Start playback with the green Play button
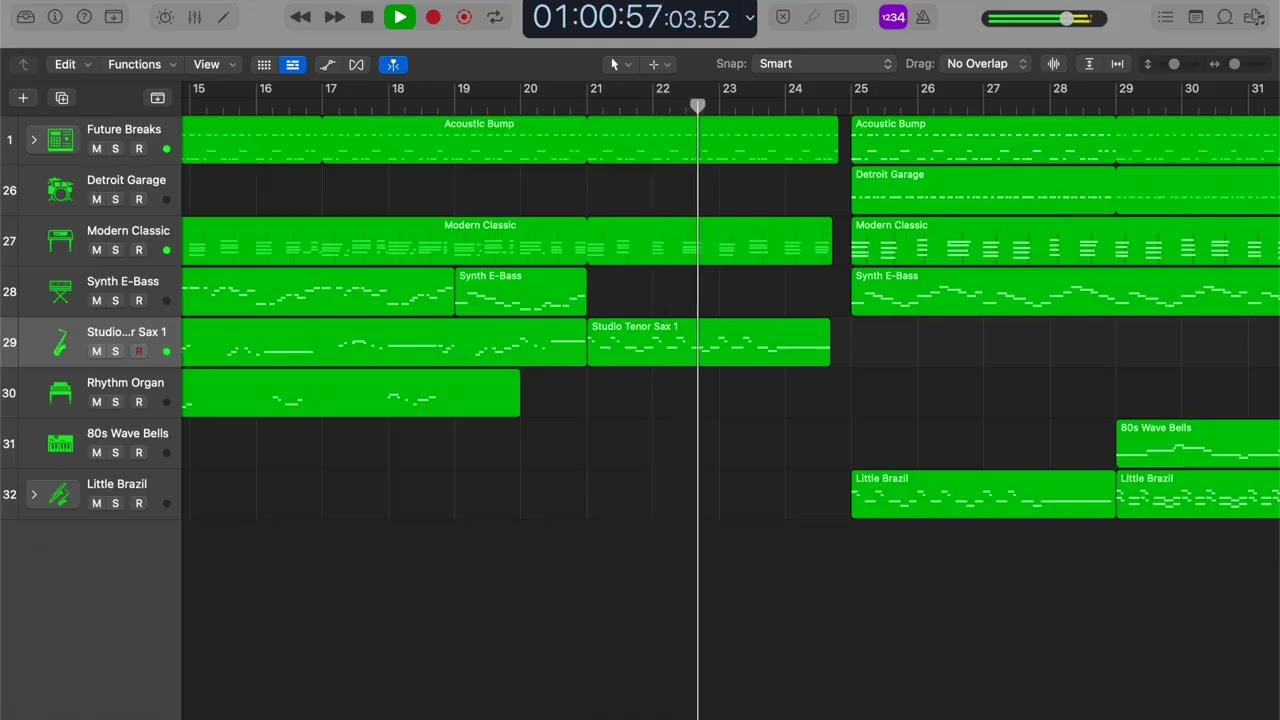 click(x=399, y=17)
